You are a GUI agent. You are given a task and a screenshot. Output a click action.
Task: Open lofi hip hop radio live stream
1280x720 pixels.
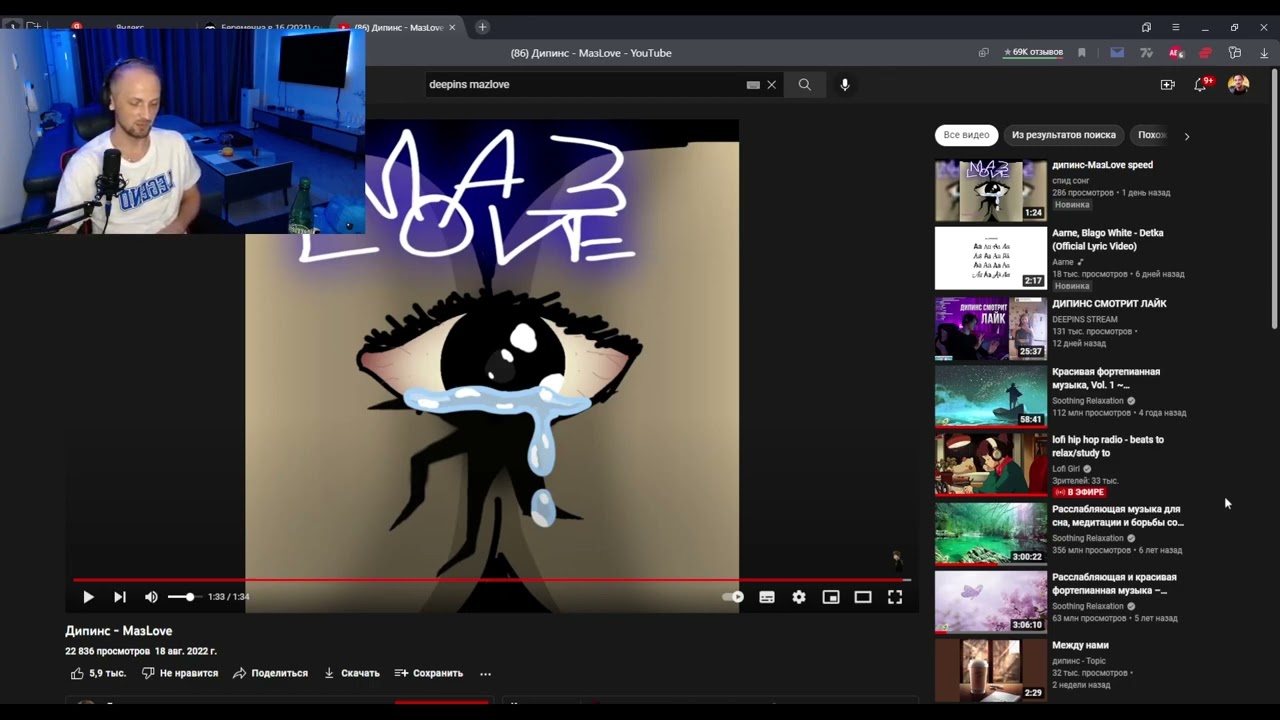pyautogui.click(x=1108, y=446)
